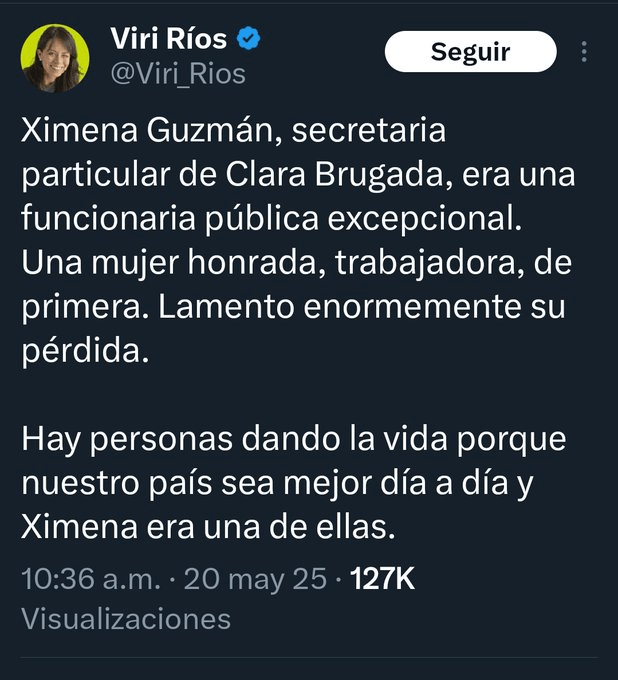The height and width of the screenshot is (680, 618).
Task: Click the name Ximena Guzmán in tweet
Action: (148, 131)
